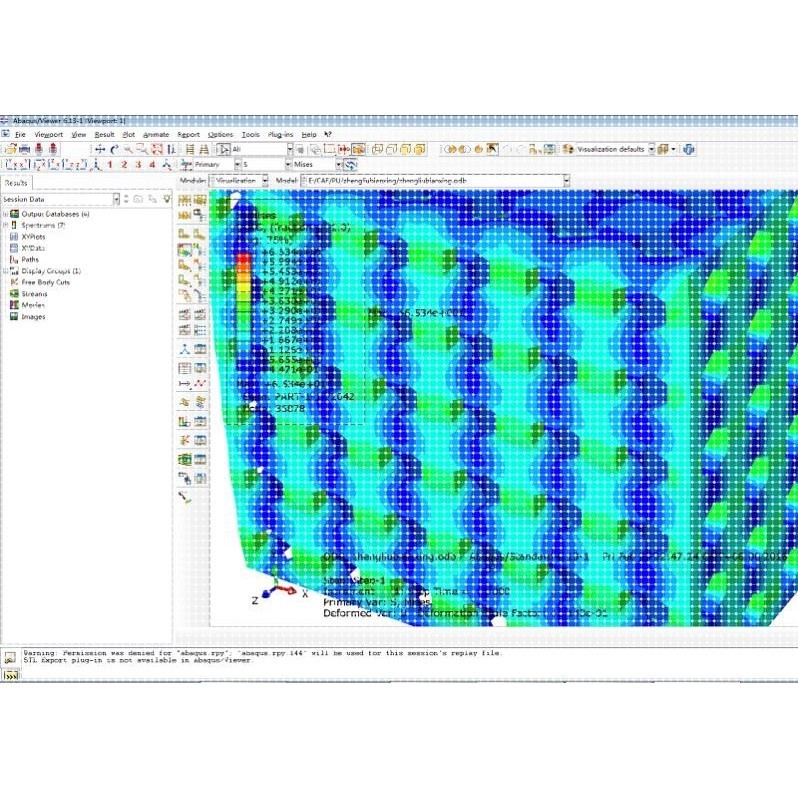Click the red custom view 2 icon
798x798 pixels.
(124, 164)
